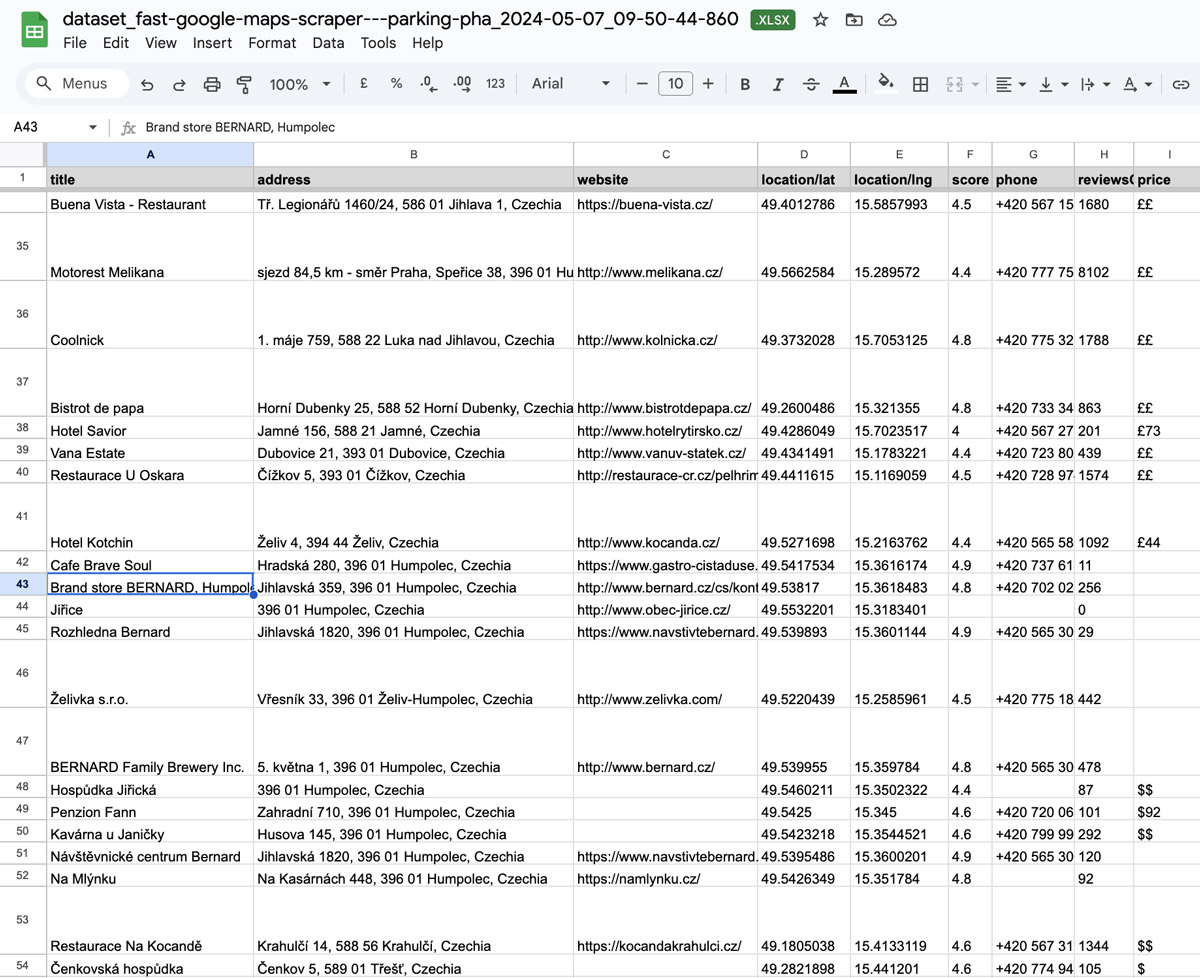
Task: Open the Data menu
Action: 328,43
